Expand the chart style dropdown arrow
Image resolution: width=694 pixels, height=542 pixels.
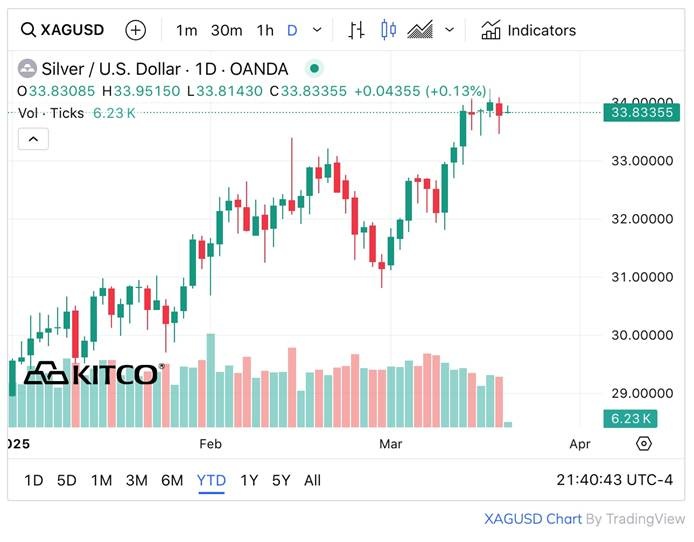449,30
